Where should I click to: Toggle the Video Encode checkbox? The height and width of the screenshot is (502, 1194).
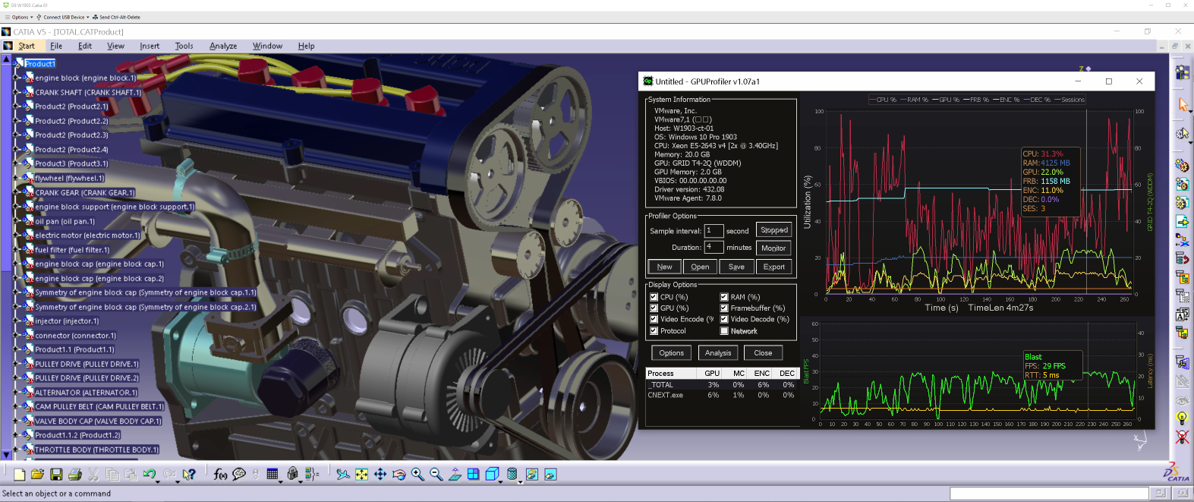(653, 320)
